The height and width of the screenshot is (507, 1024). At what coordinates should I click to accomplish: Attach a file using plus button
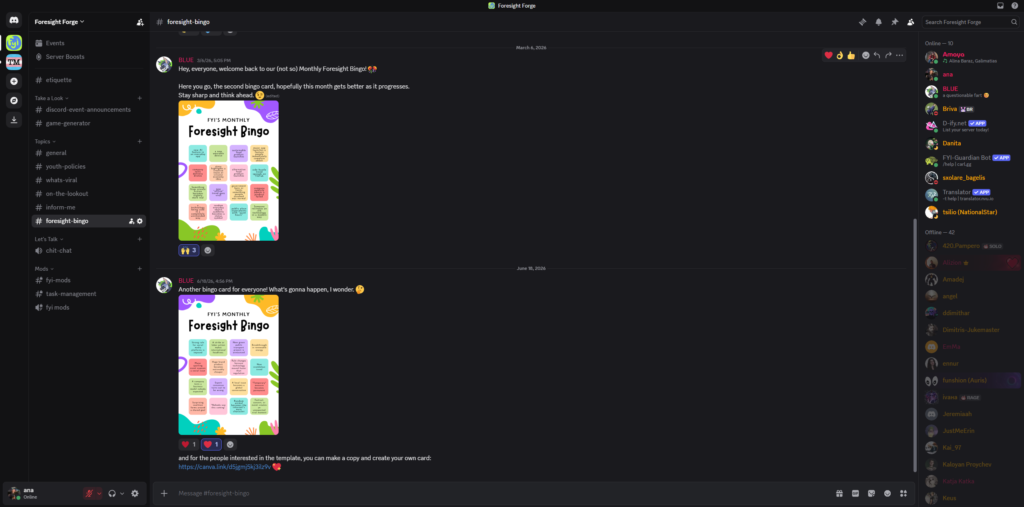point(164,493)
